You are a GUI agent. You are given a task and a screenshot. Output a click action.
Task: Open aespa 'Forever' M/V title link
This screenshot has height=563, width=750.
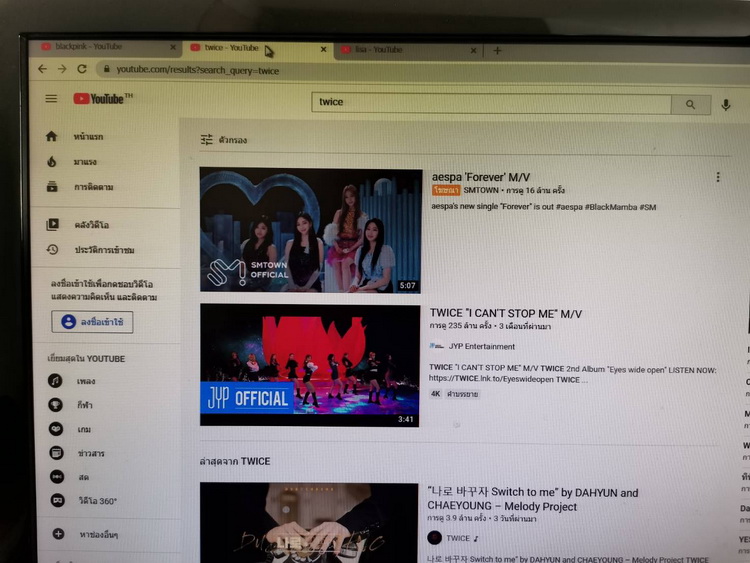pos(481,177)
